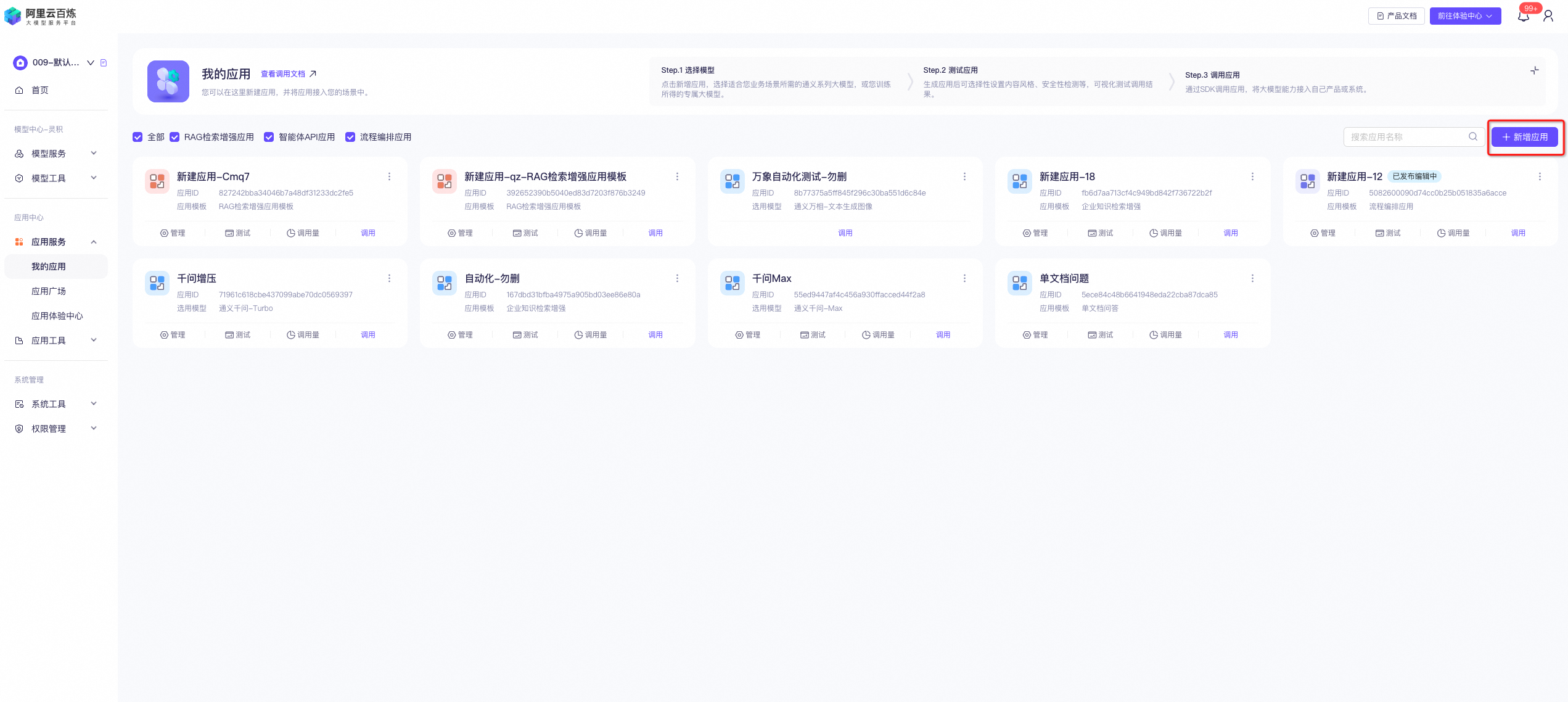
Task: Click 管理 for 新建应用-Cmq7
Action: tap(173, 233)
